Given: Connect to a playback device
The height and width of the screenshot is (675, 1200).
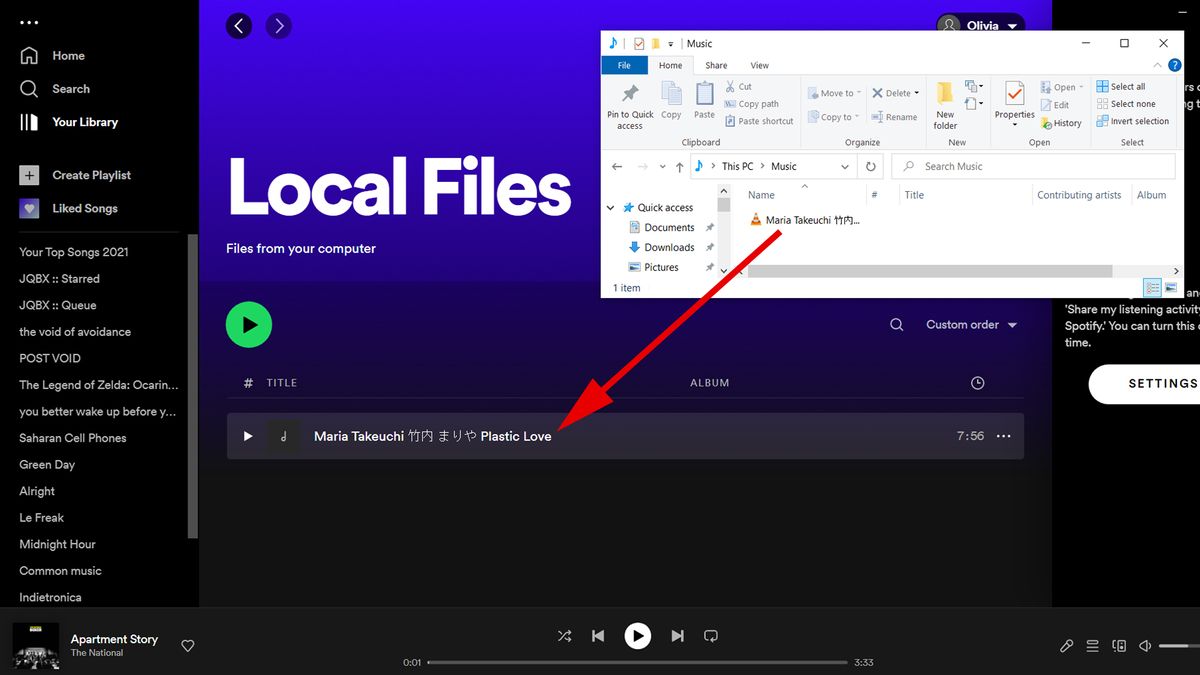Looking at the screenshot, I should pos(1119,645).
